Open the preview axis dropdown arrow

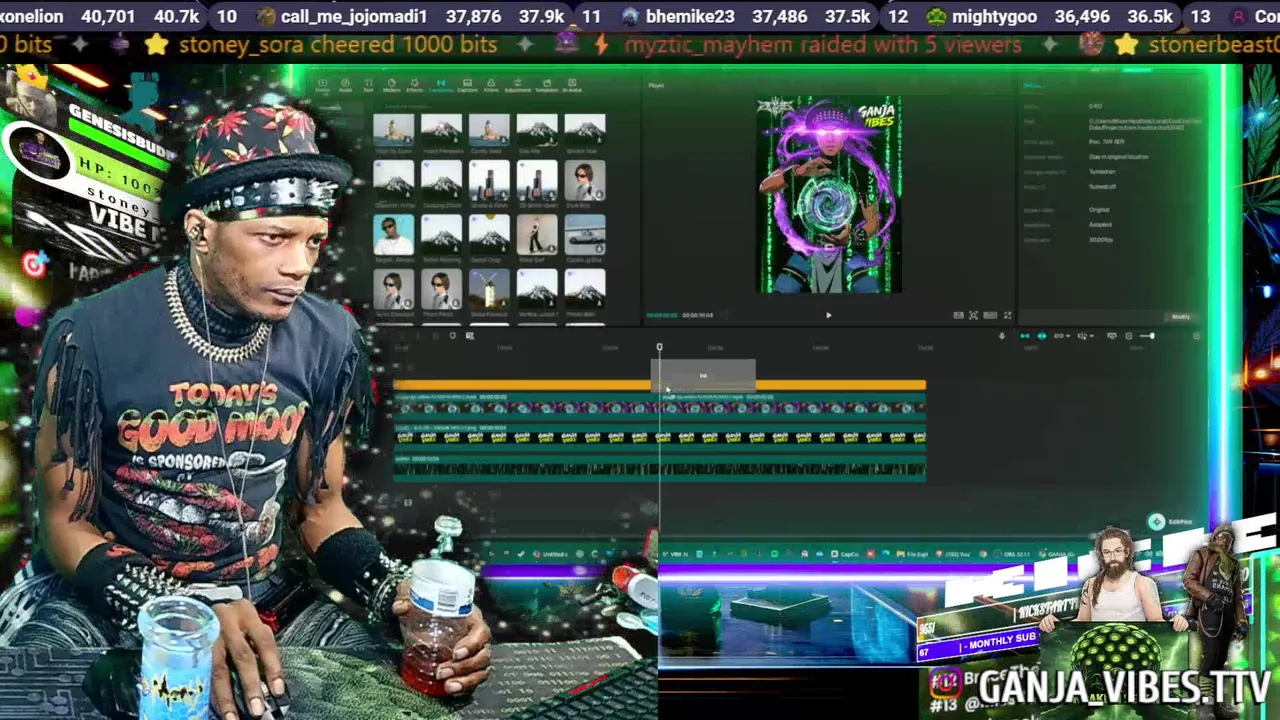1092,336
